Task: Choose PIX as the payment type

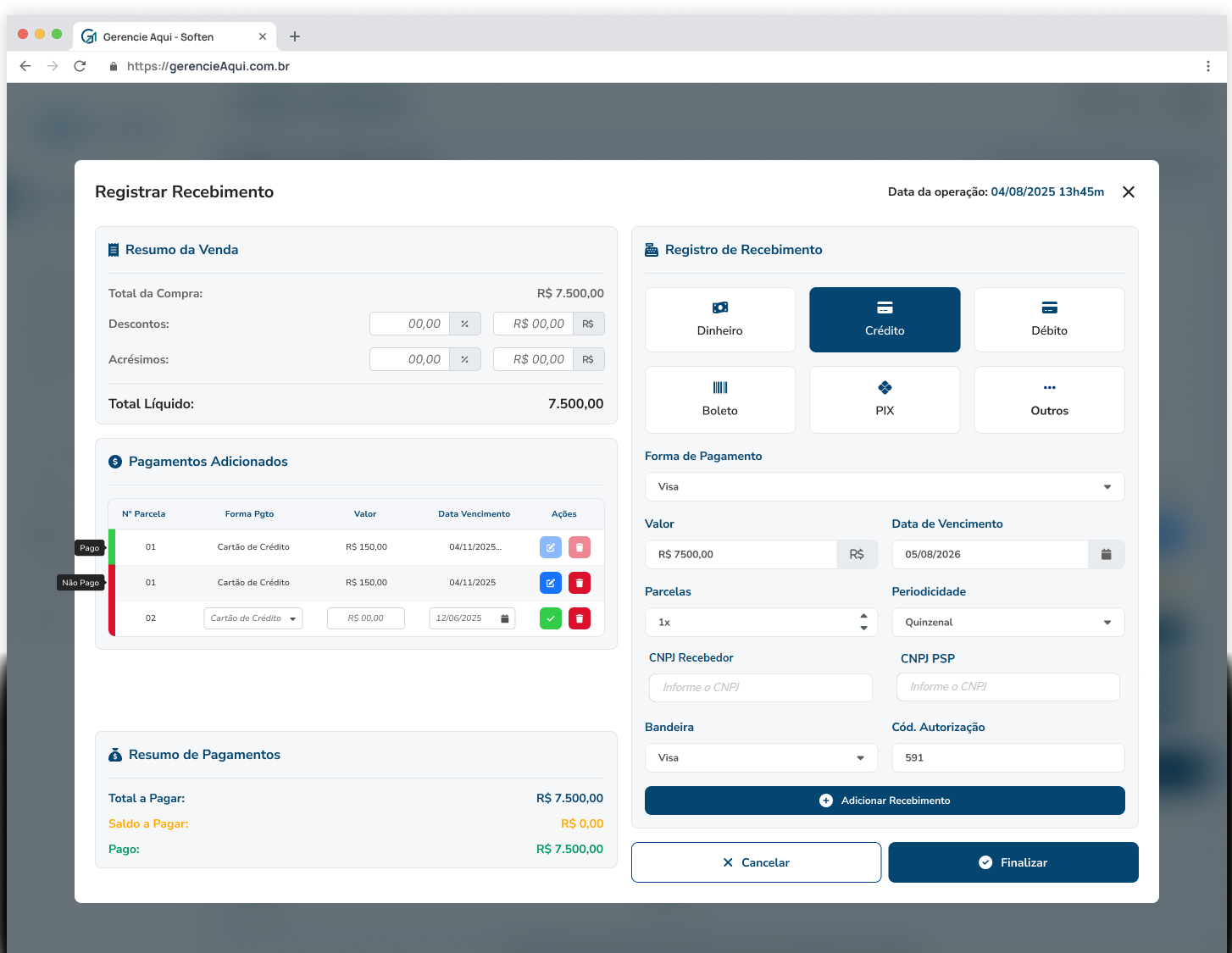Action: pos(885,400)
